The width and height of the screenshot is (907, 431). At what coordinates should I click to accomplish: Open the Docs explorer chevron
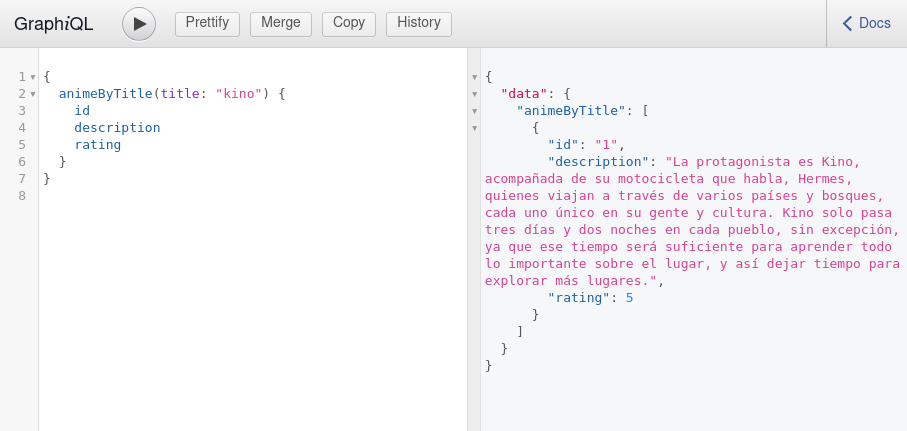tap(848, 24)
